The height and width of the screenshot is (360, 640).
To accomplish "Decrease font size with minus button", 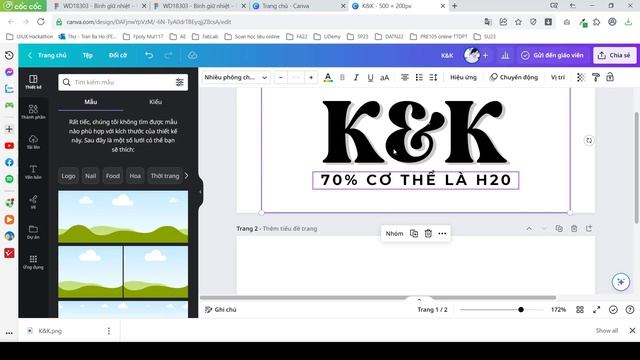I will [x=281, y=77].
